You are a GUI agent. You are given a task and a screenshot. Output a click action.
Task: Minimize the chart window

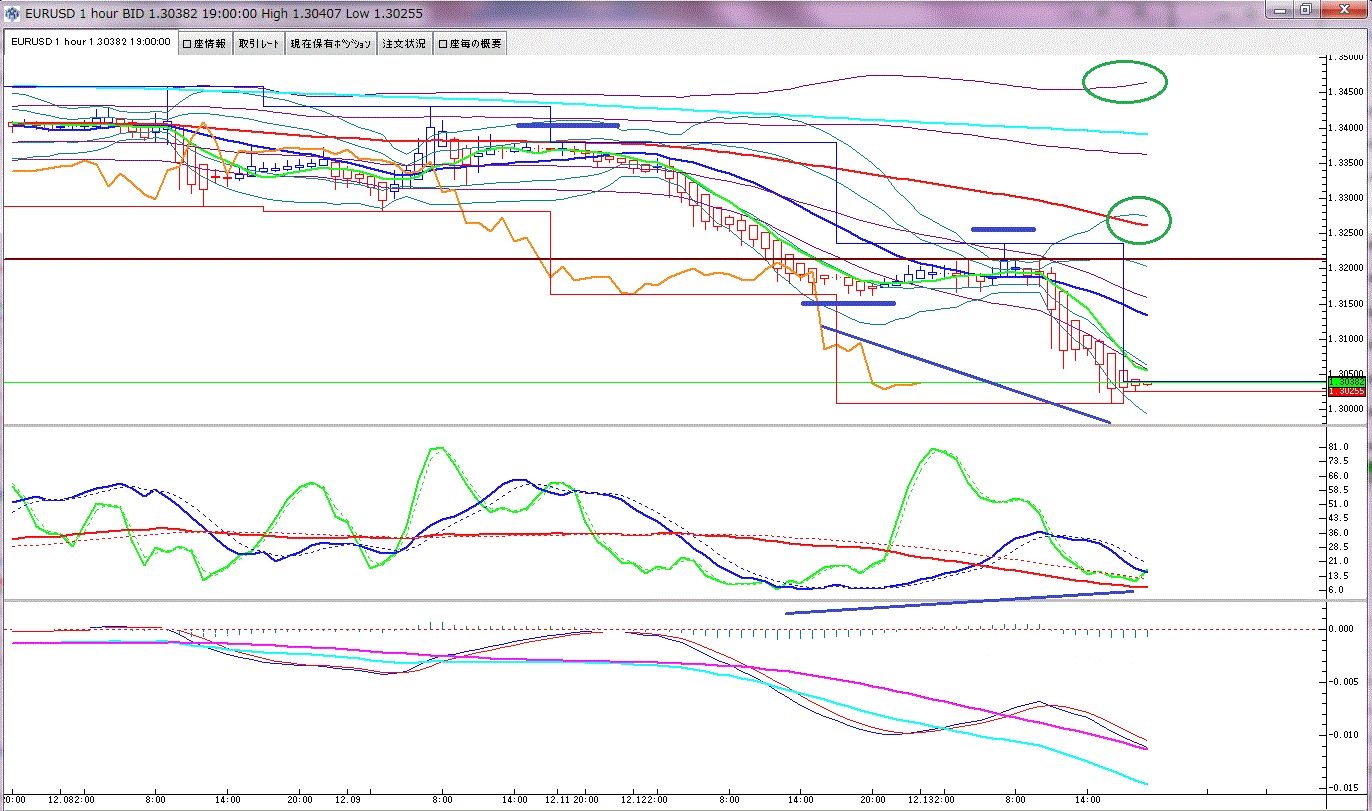1281,10
